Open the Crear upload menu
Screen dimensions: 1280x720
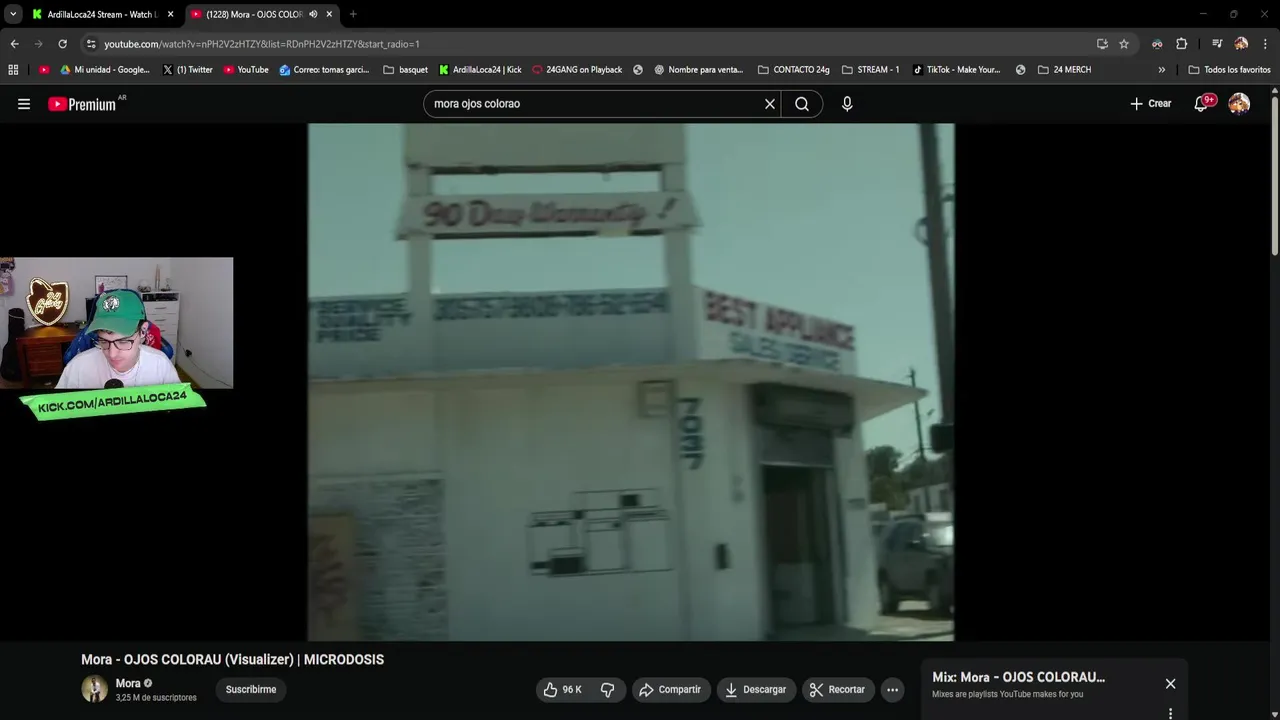[x=1151, y=104]
